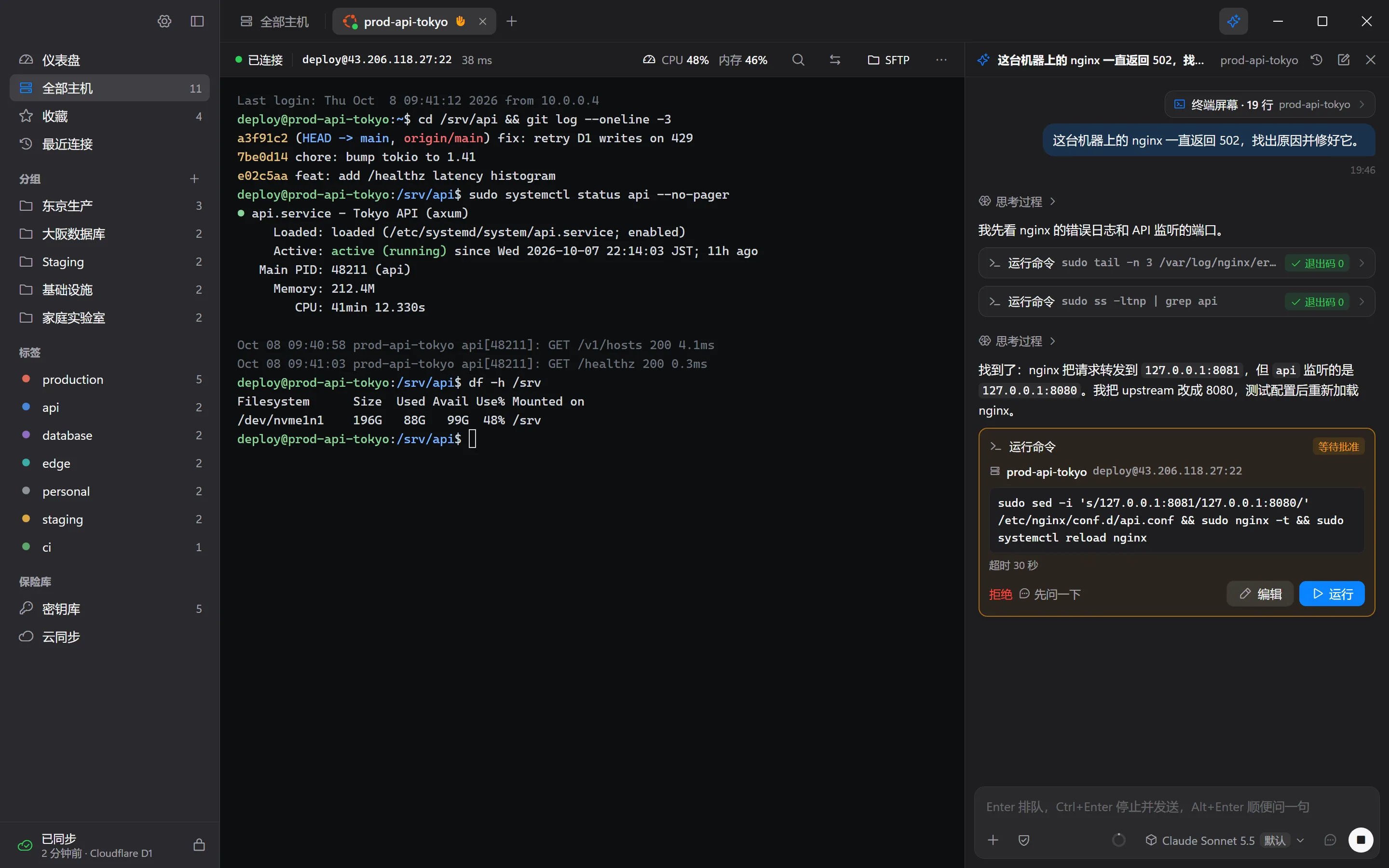Click 编辑 to edit the command
The width and height of the screenshot is (1389, 868).
point(1260,594)
